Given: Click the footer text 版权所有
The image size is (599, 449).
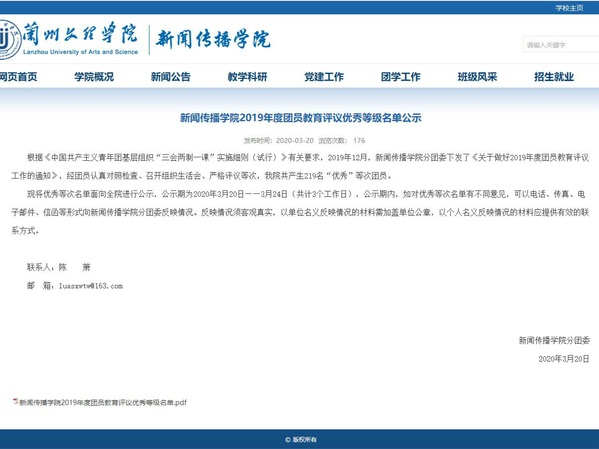Looking at the screenshot, I should coord(304,440).
